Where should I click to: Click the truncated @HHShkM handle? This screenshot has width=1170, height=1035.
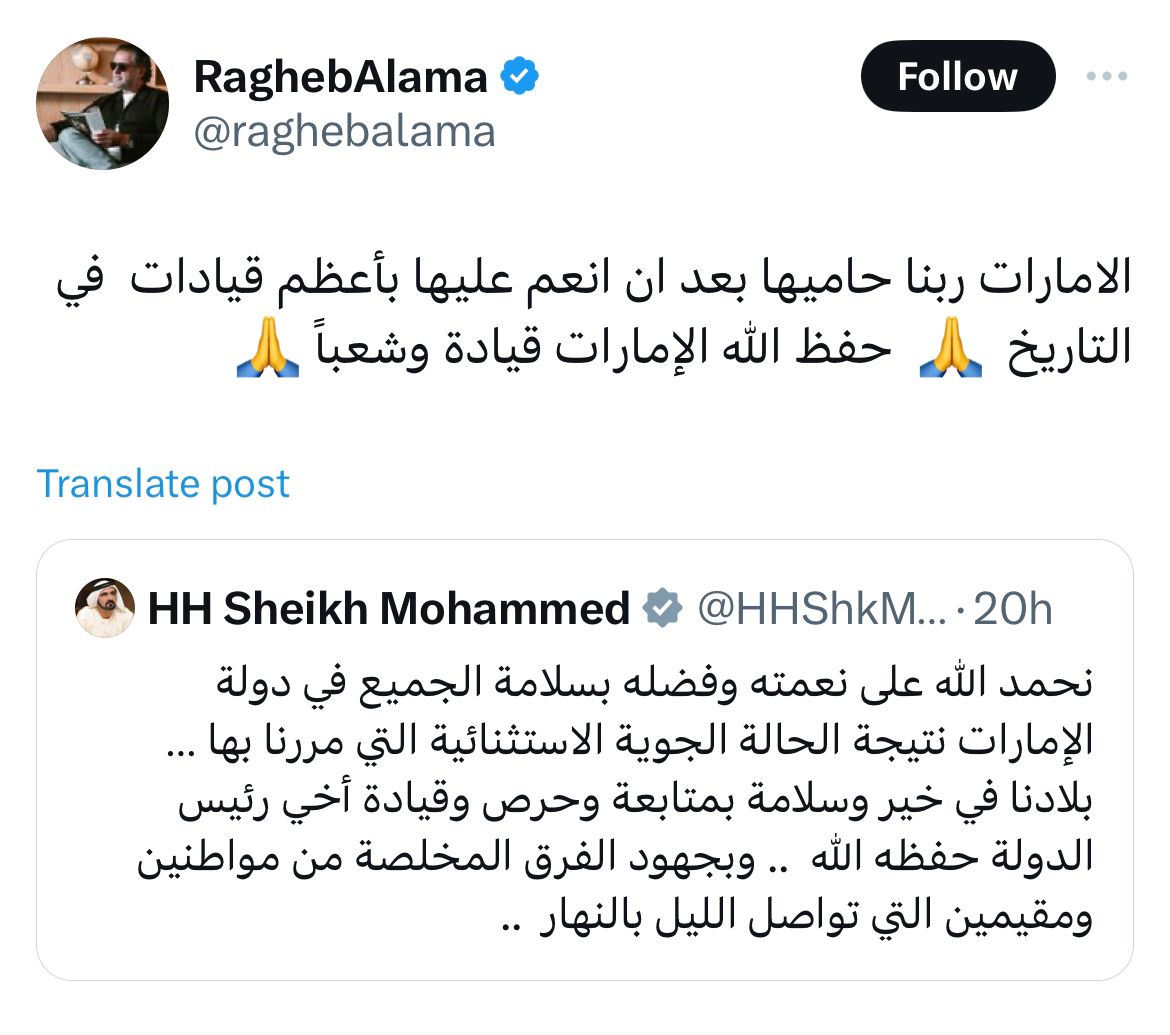[x=822, y=608]
